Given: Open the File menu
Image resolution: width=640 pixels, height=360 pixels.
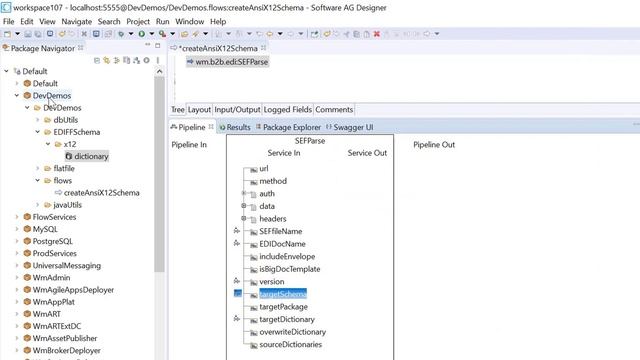Looking at the screenshot, I should (x=8, y=22).
